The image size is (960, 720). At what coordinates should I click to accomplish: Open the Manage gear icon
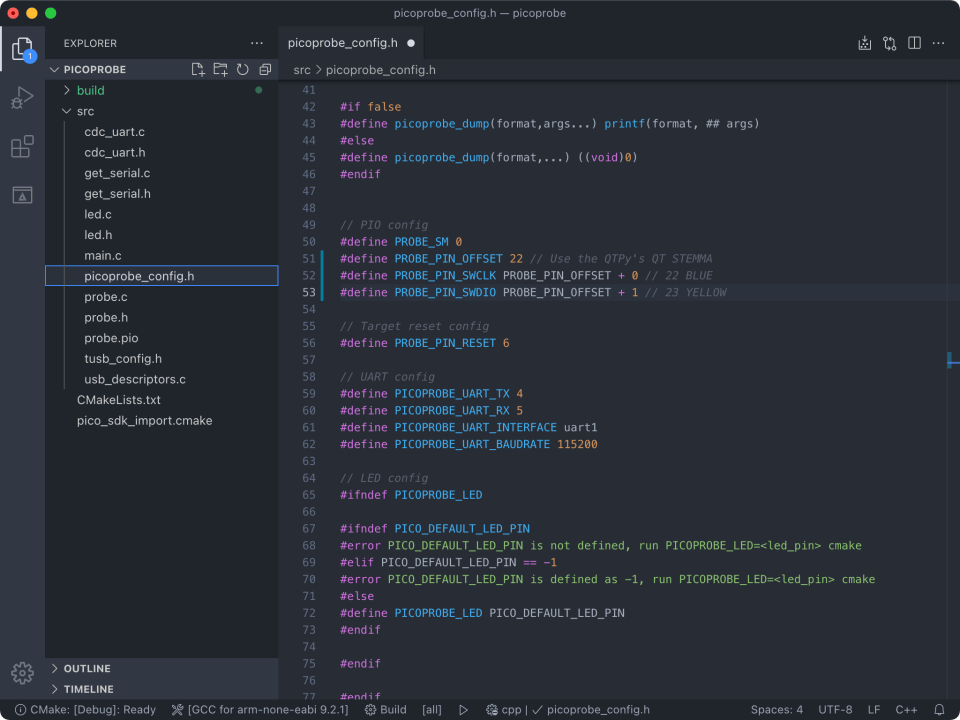pyautogui.click(x=22, y=672)
